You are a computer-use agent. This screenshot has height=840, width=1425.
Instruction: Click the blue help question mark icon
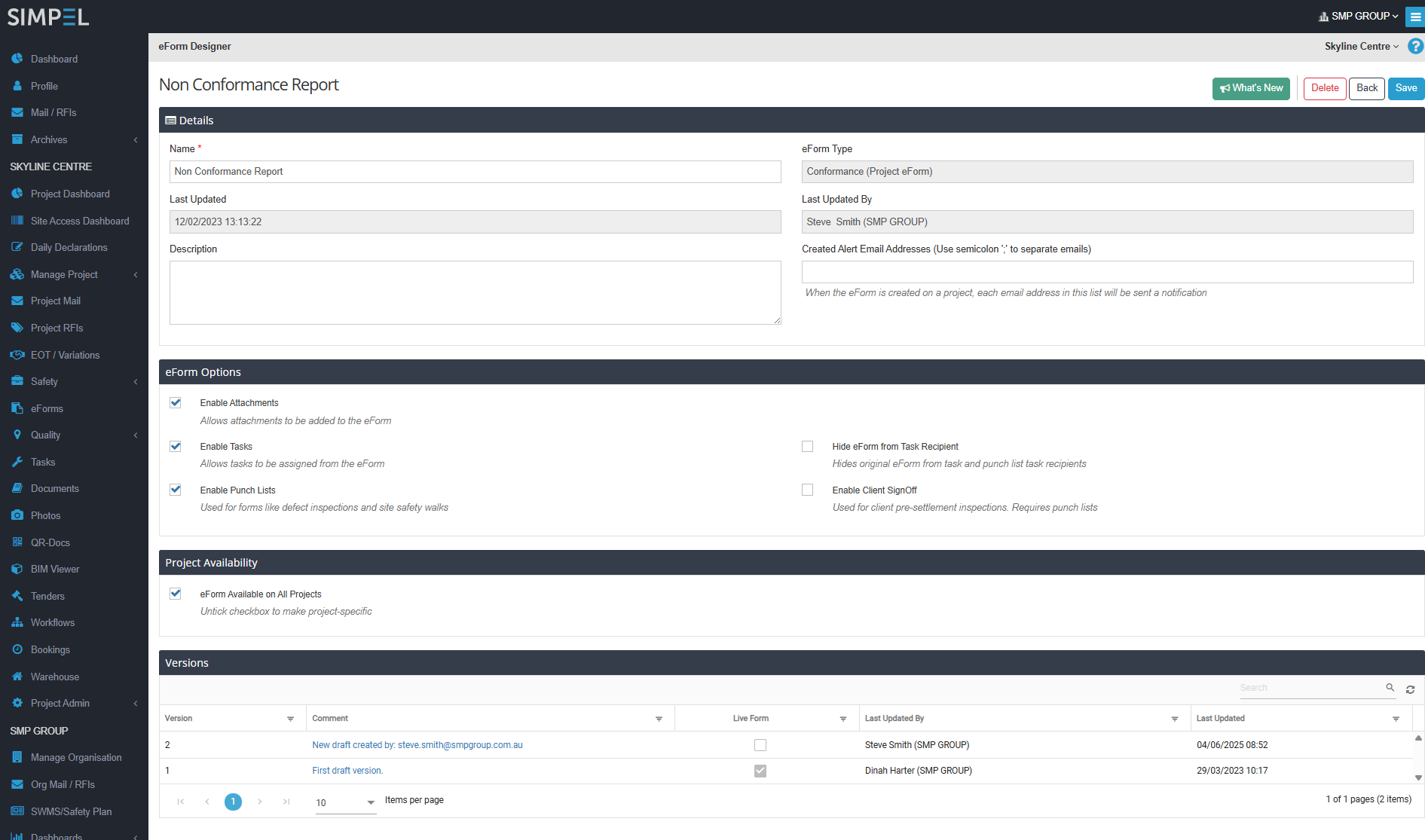(x=1415, y=46)
